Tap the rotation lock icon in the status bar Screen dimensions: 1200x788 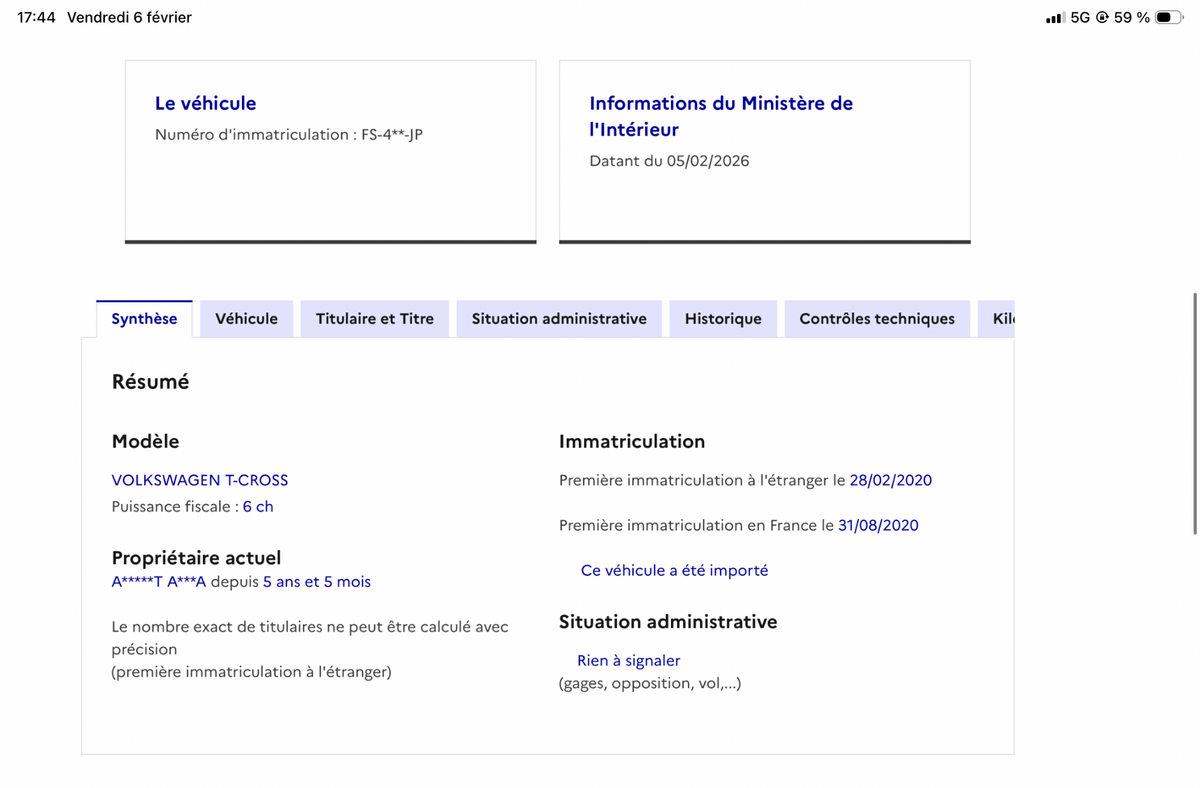coord(1102,17)
